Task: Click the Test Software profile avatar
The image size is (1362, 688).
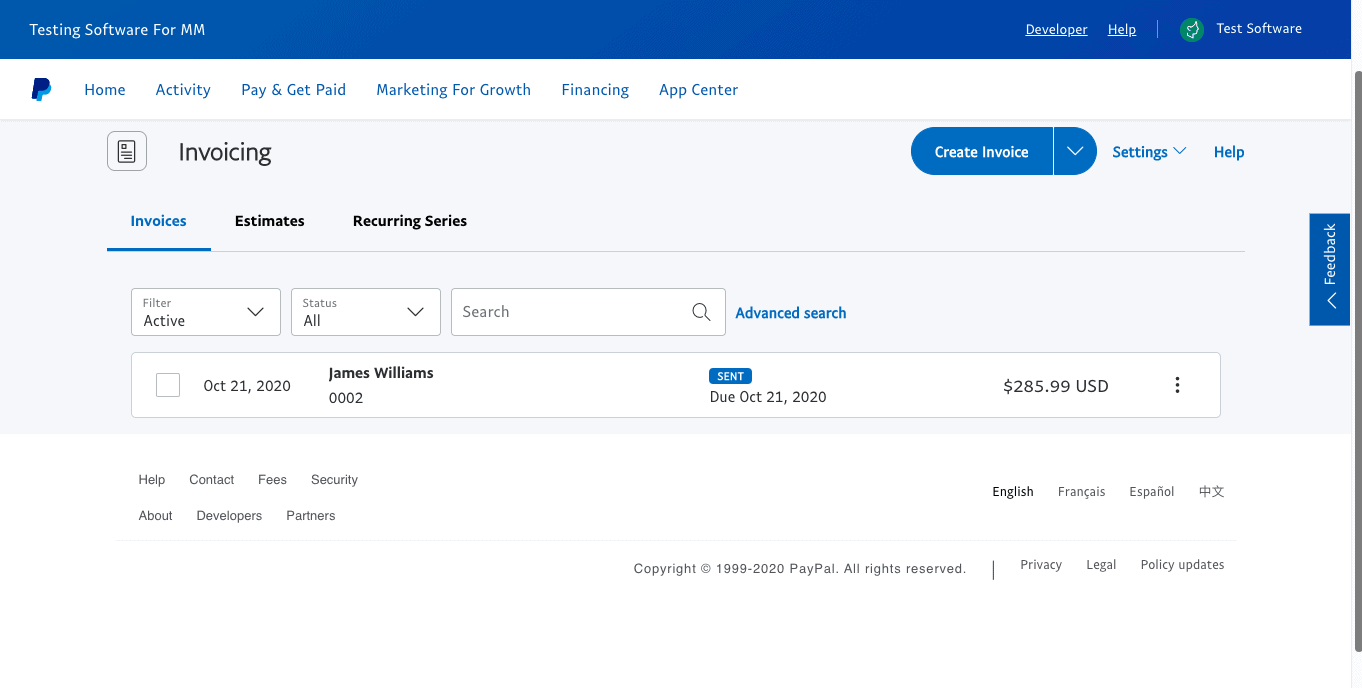Action: pos(1191,29)
